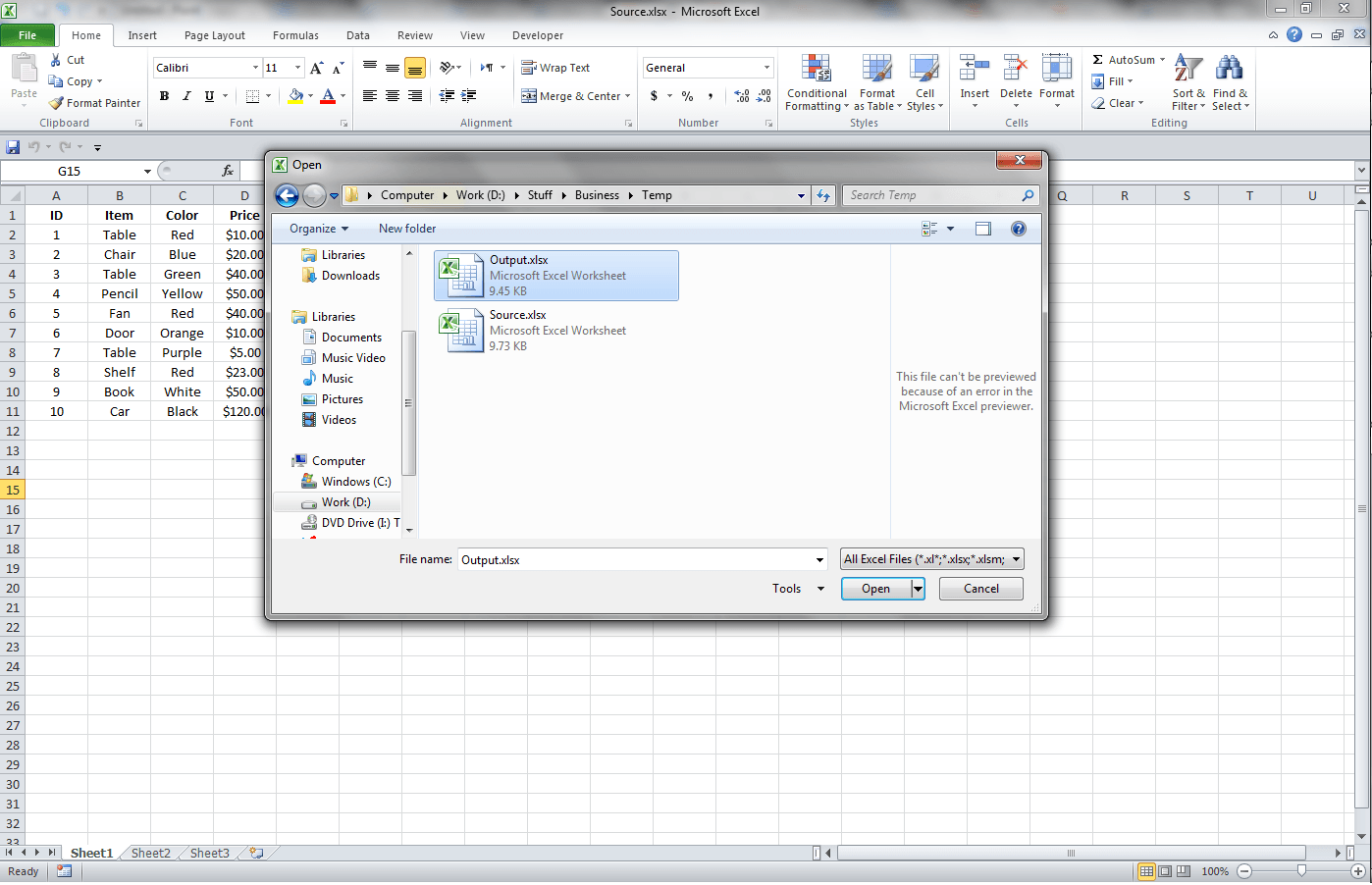This screenshot has width=1372, height=885.
Task: Switch to the Formulas ribbon tab
Action: tap(295, 34)
